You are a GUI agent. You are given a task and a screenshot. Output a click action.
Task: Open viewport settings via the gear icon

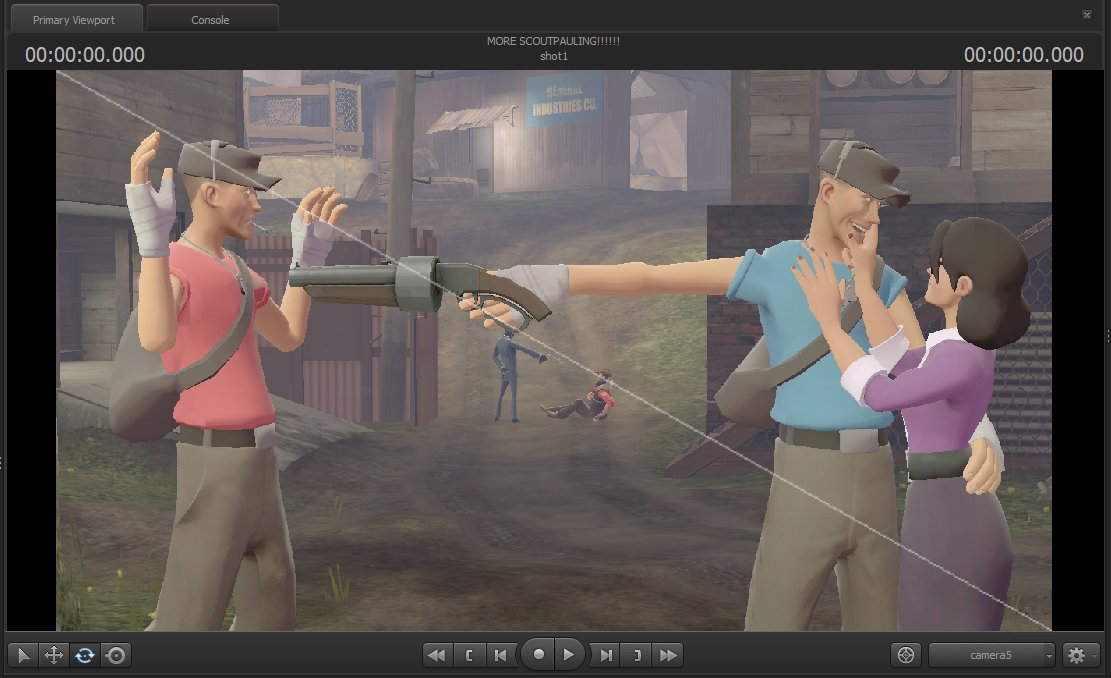point(1076,655)
